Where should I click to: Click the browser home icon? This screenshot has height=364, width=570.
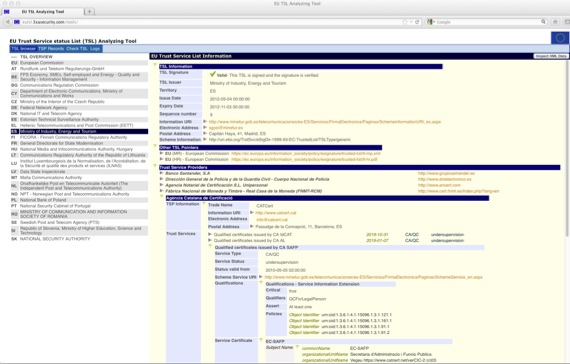(x=555, y=22)
